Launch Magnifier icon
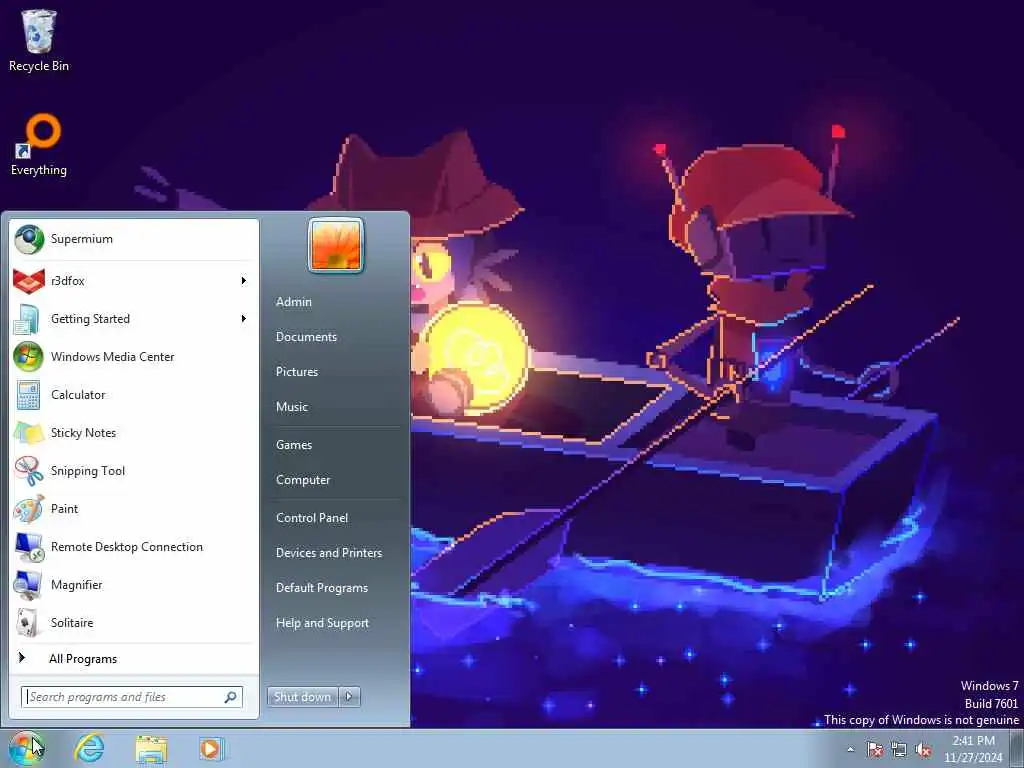 [x=29, y=585]
